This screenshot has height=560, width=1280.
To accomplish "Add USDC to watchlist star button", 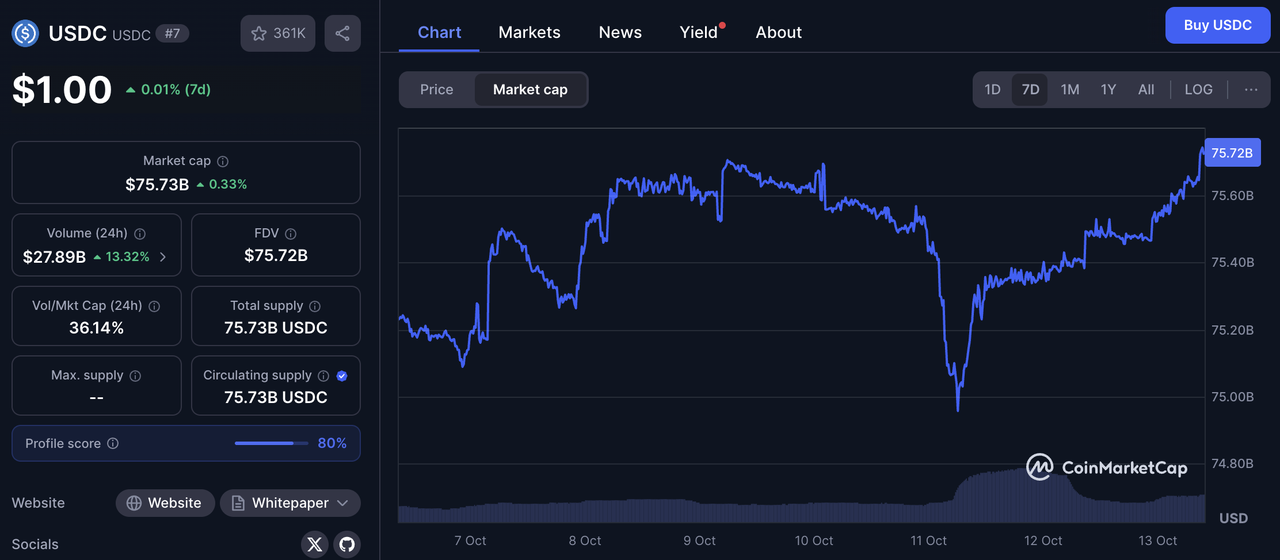I will click(278, 33).
